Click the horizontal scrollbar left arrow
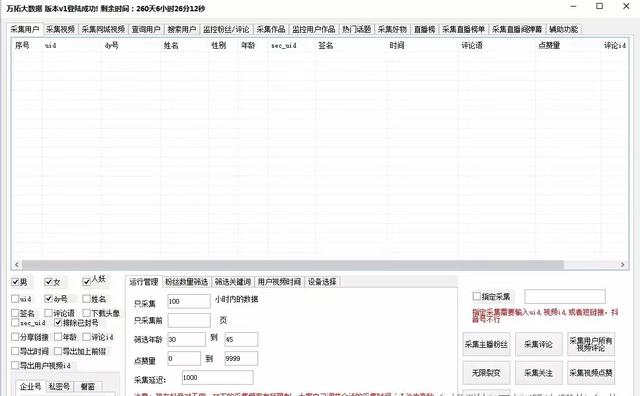The image size is (640, 396). coord(16,265)
